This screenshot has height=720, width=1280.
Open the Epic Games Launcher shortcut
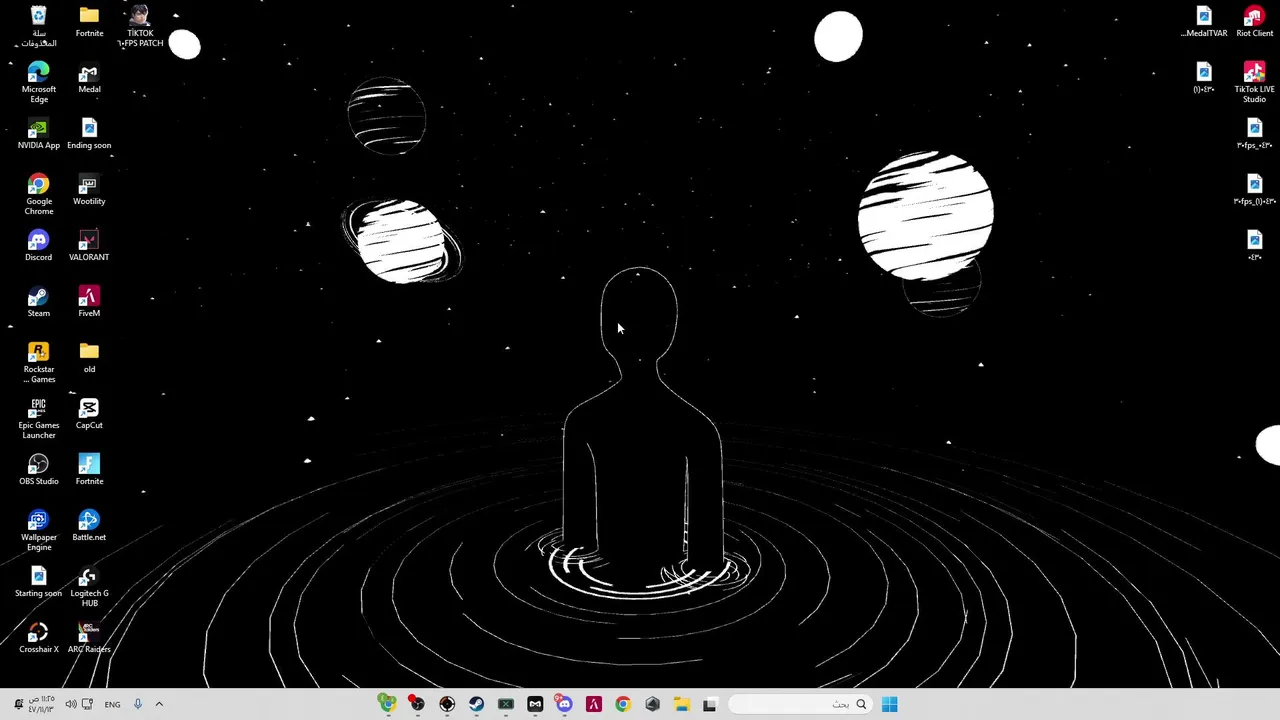[x=38, y=418]
